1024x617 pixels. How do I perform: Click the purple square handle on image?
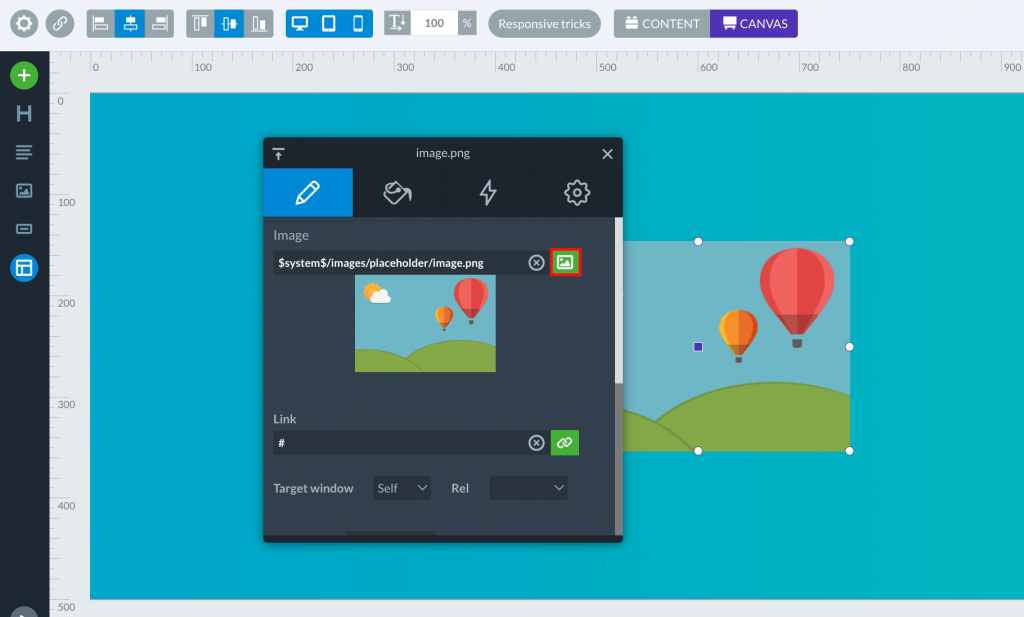point(698,347)
